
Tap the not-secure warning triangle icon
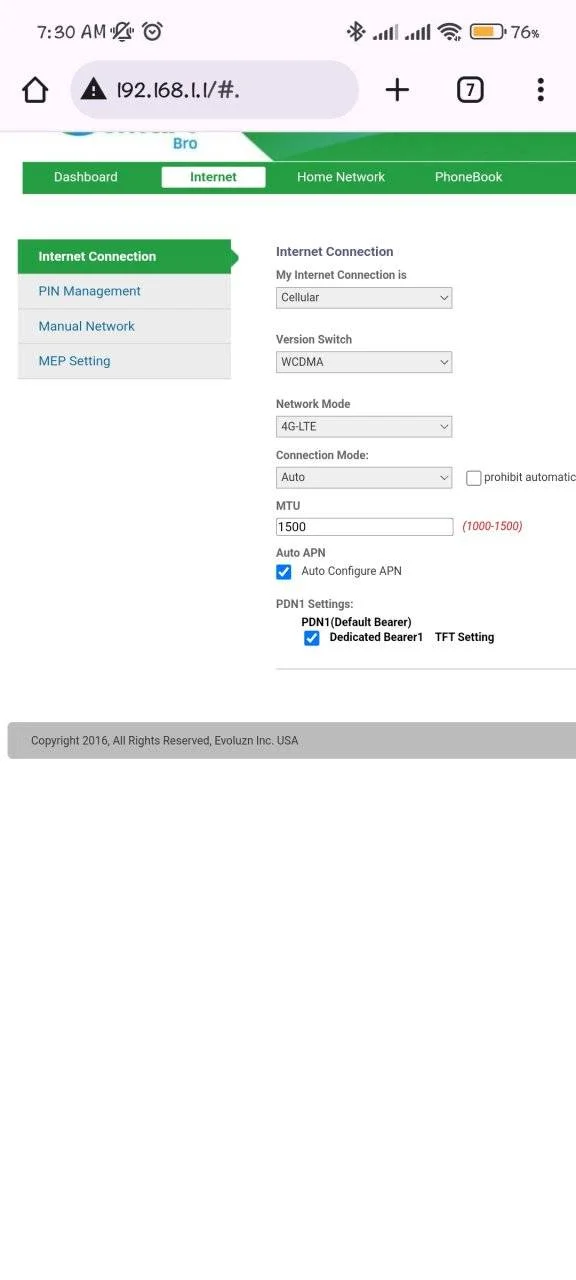click(x=94, y=90)
